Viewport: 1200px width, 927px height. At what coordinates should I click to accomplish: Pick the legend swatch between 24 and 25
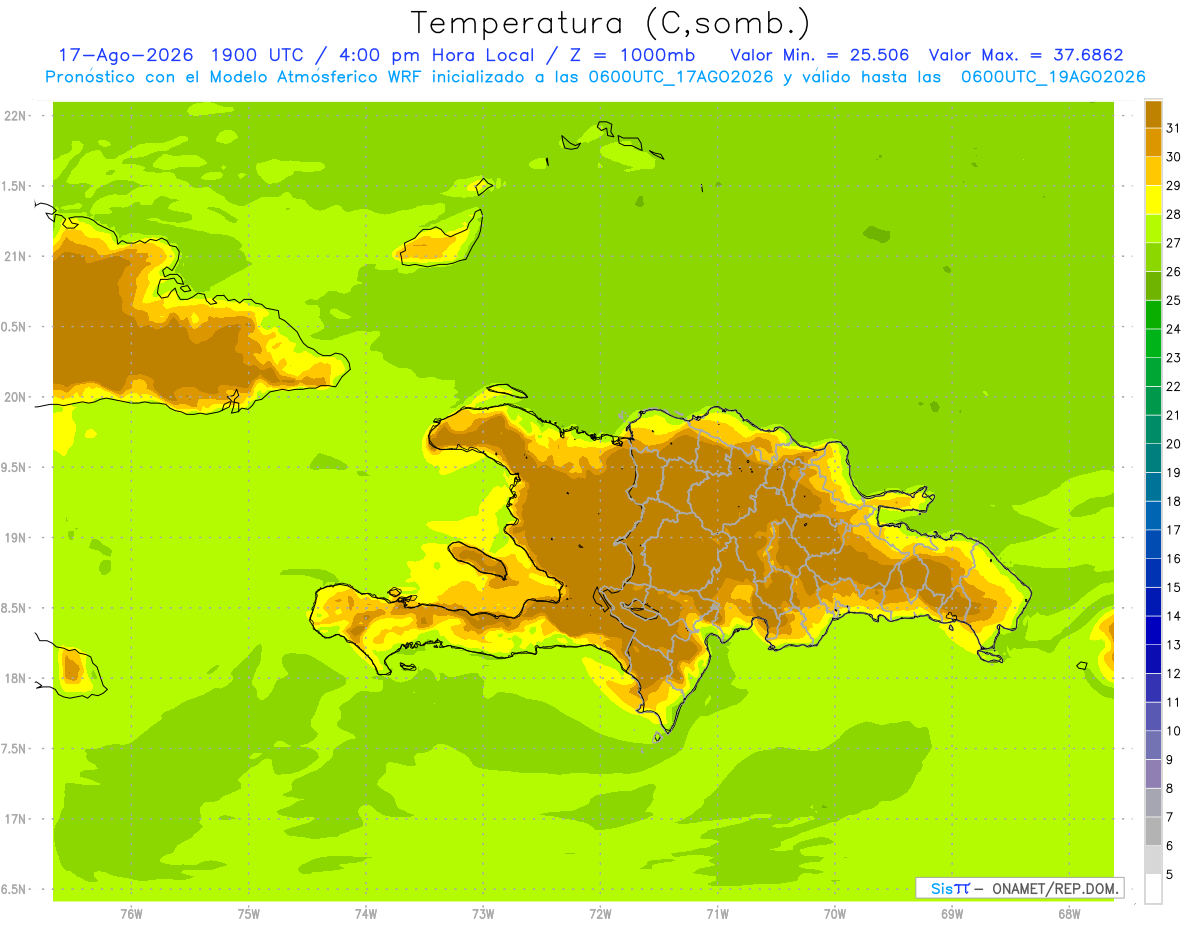1153,314
